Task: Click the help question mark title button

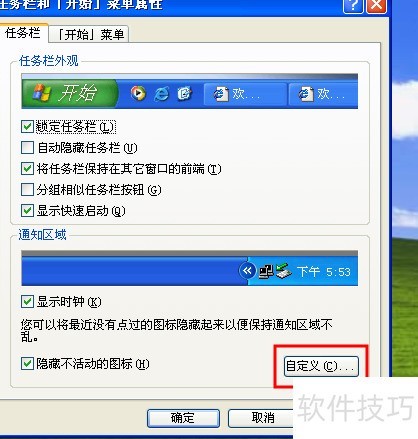Action: point(352,6)
